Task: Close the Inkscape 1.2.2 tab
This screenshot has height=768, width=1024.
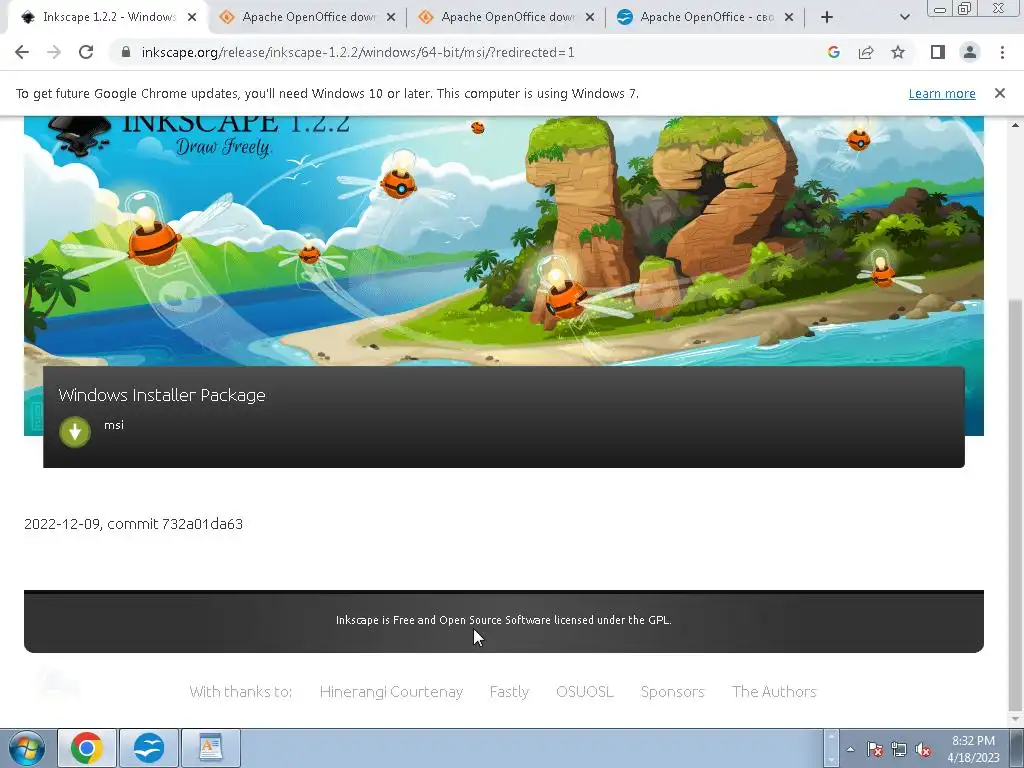Action: point(192,17)
